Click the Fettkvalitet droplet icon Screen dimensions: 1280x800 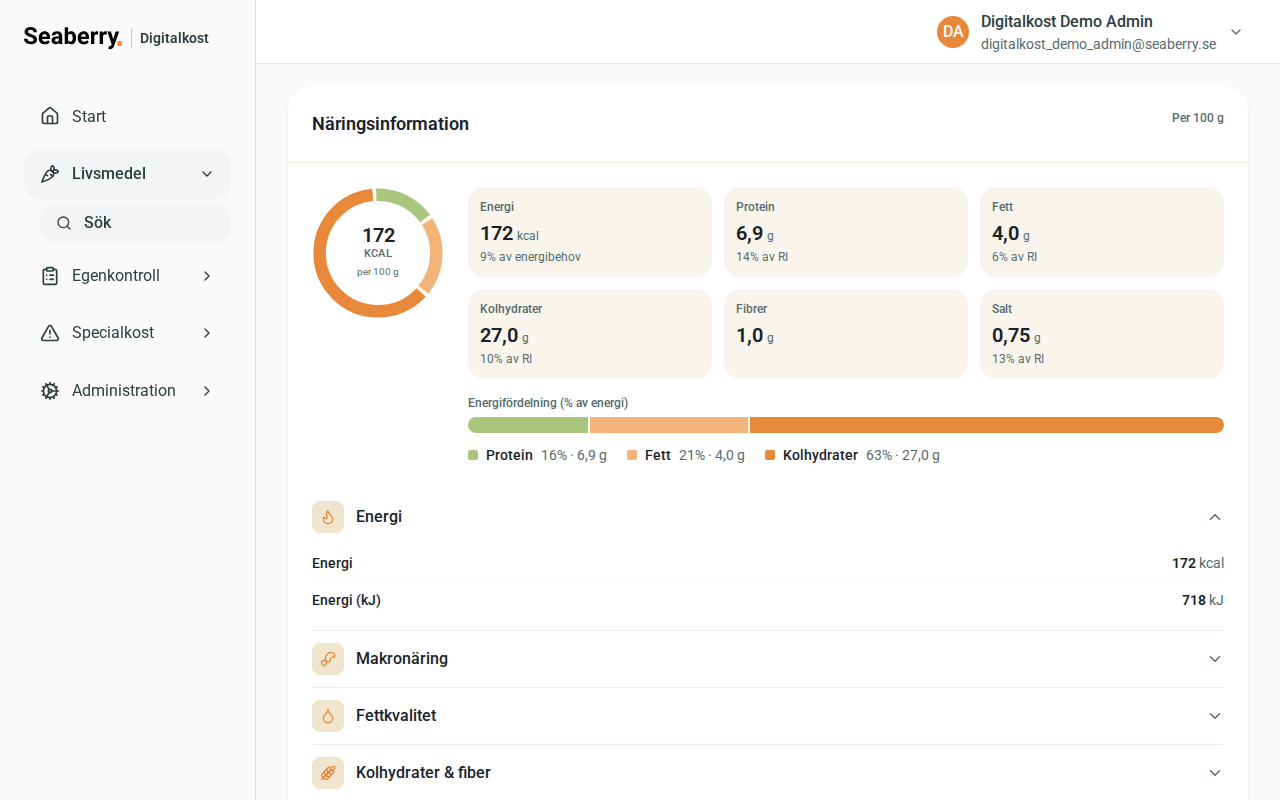click(328, 716)
